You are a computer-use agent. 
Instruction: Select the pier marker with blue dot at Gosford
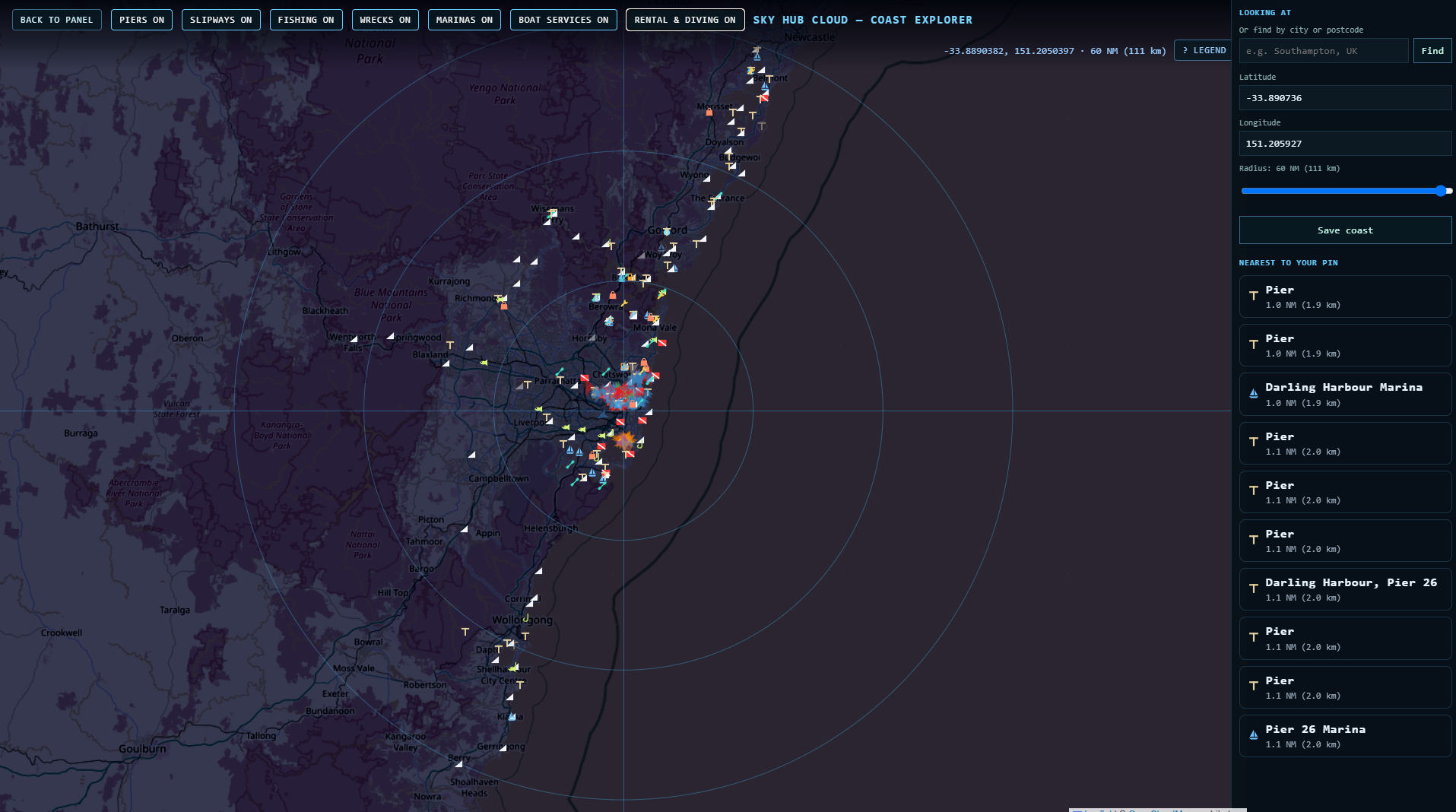[x=666, y=231]
